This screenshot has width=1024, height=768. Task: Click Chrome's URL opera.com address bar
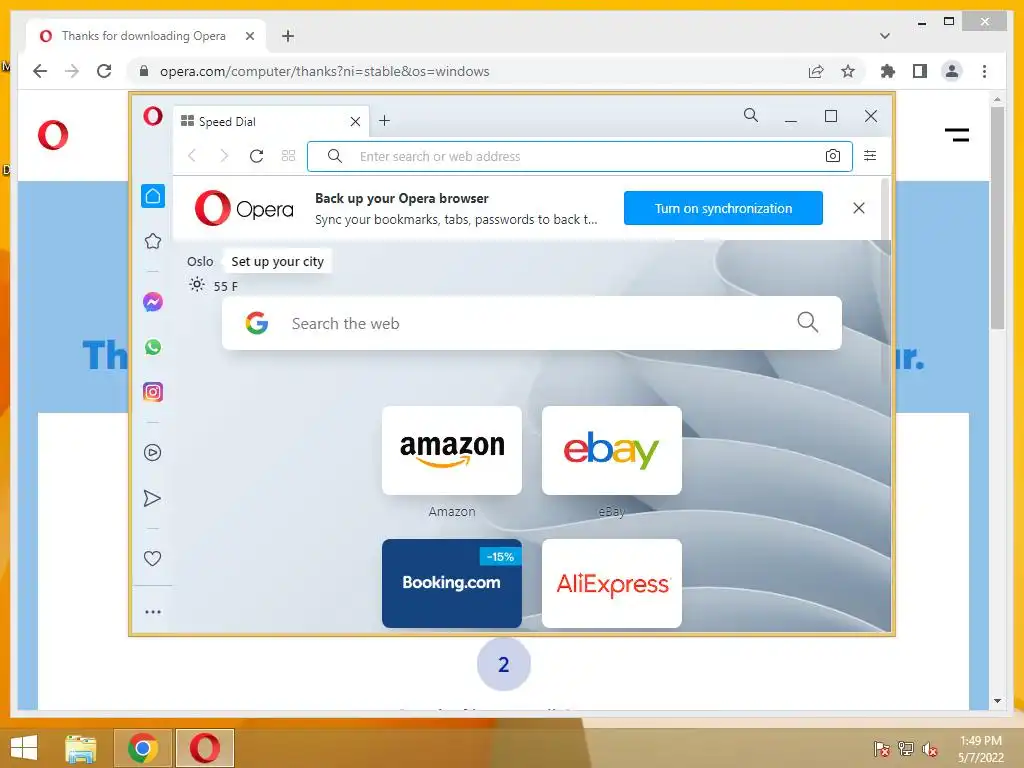[325, 71]
